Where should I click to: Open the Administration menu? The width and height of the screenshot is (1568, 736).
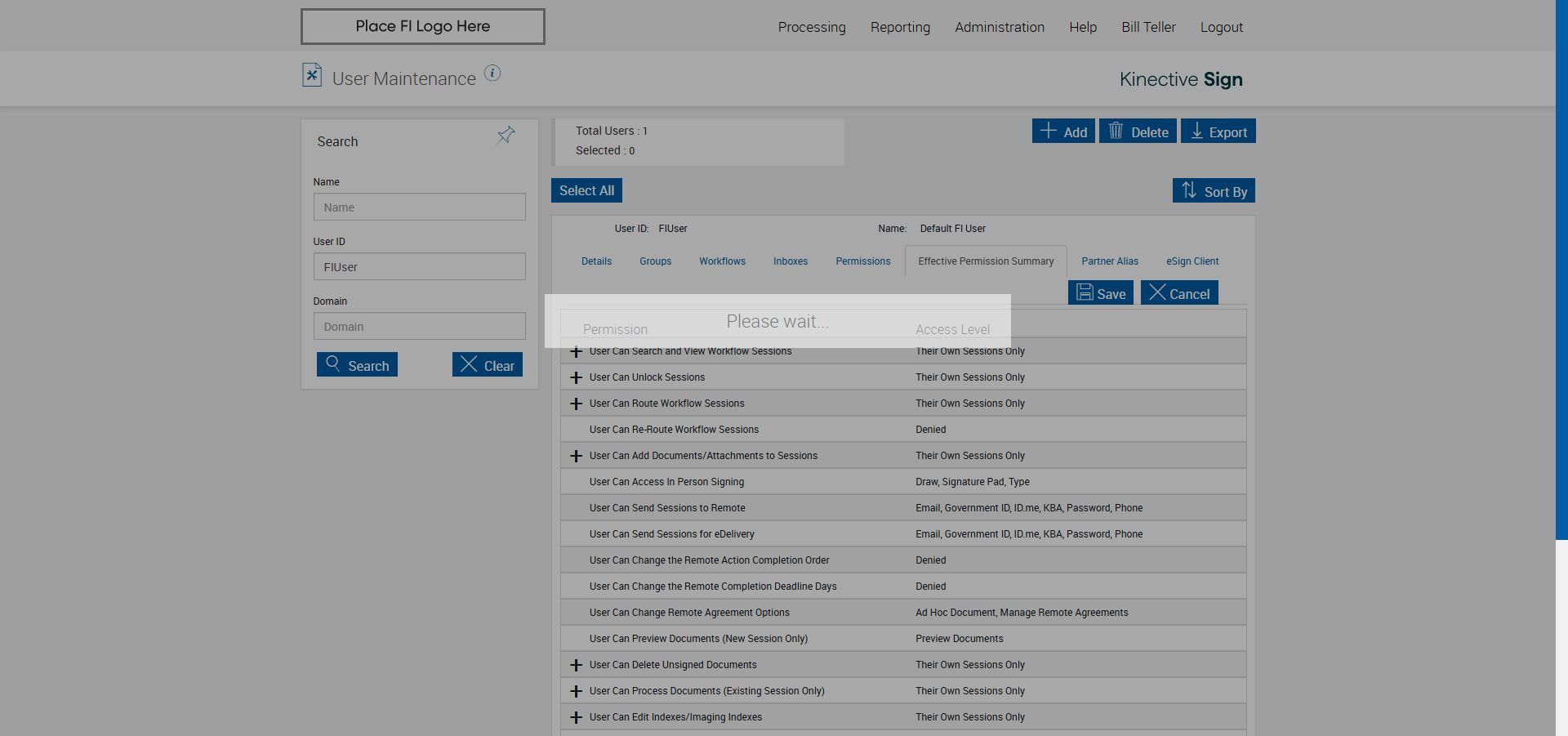(x=999, y=27)
